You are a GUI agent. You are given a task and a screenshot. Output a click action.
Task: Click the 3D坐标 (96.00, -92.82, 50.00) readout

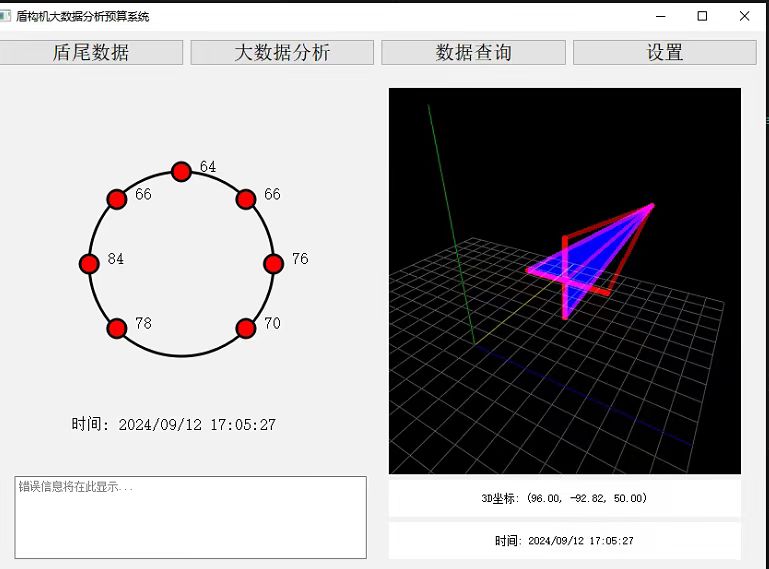pos(564,498)
